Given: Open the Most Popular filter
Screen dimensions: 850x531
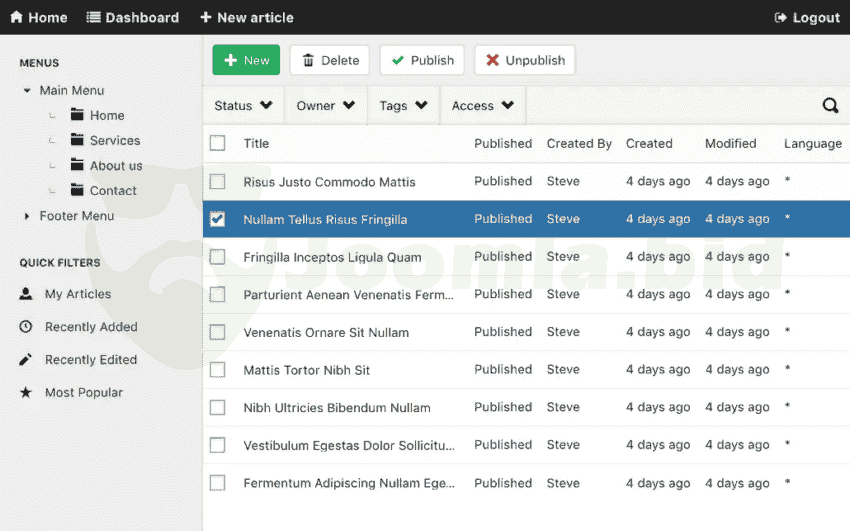Looking at the screenshot, I should pos(83,393).
